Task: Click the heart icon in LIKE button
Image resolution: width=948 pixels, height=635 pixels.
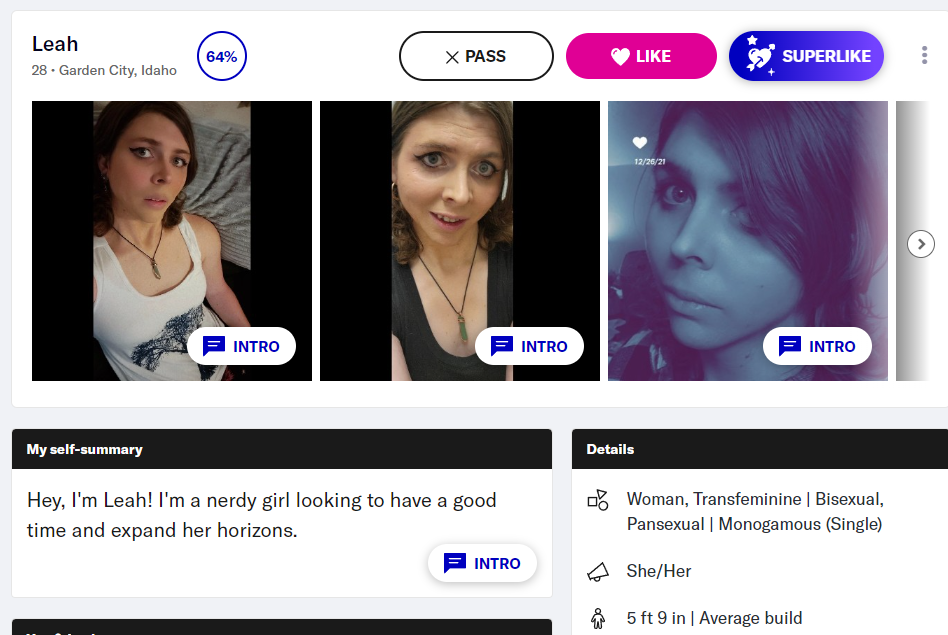Action: click(620, 56)
